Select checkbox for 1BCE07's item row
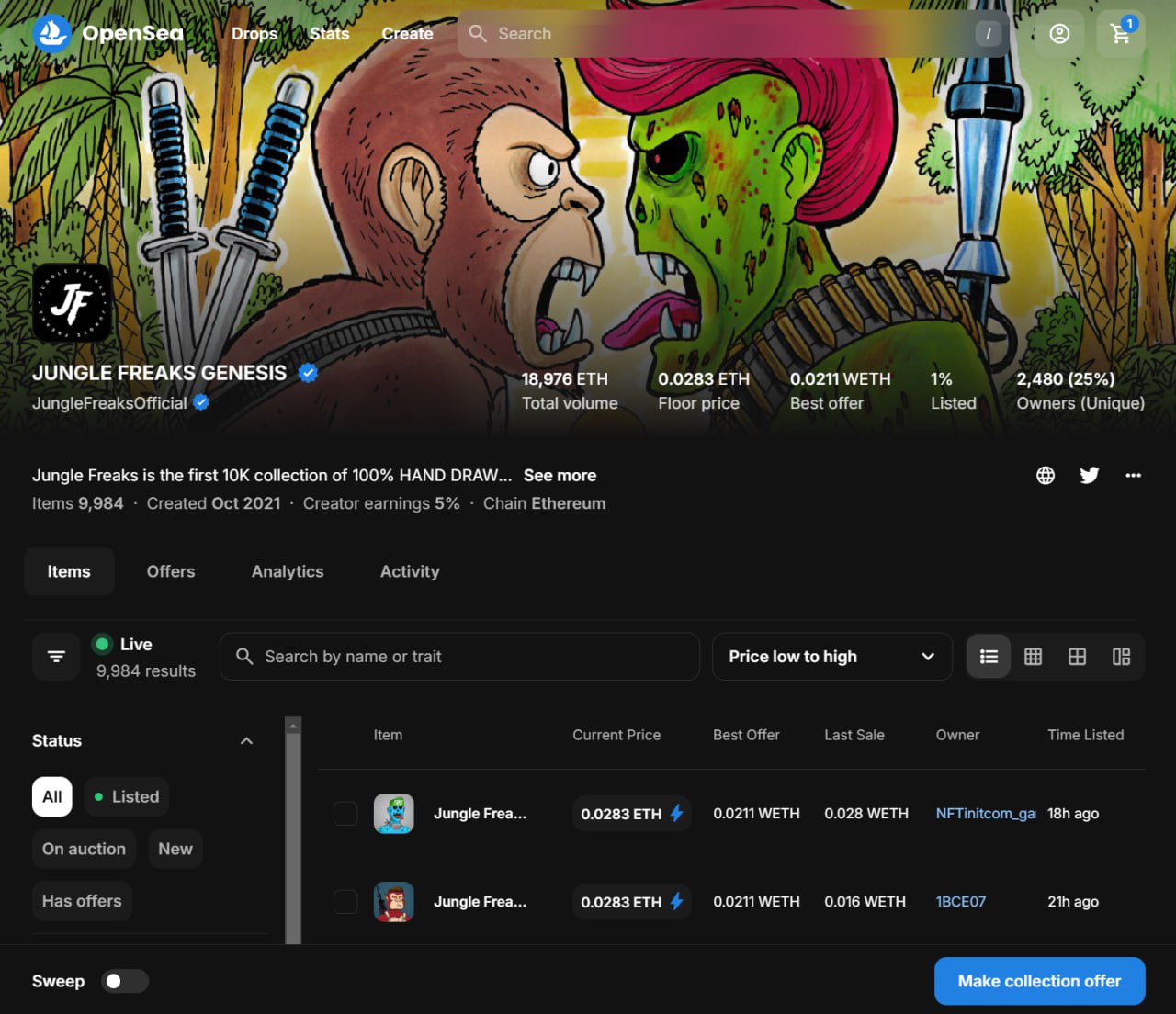Screen dimensions: 1176x1014 [345, 902]
